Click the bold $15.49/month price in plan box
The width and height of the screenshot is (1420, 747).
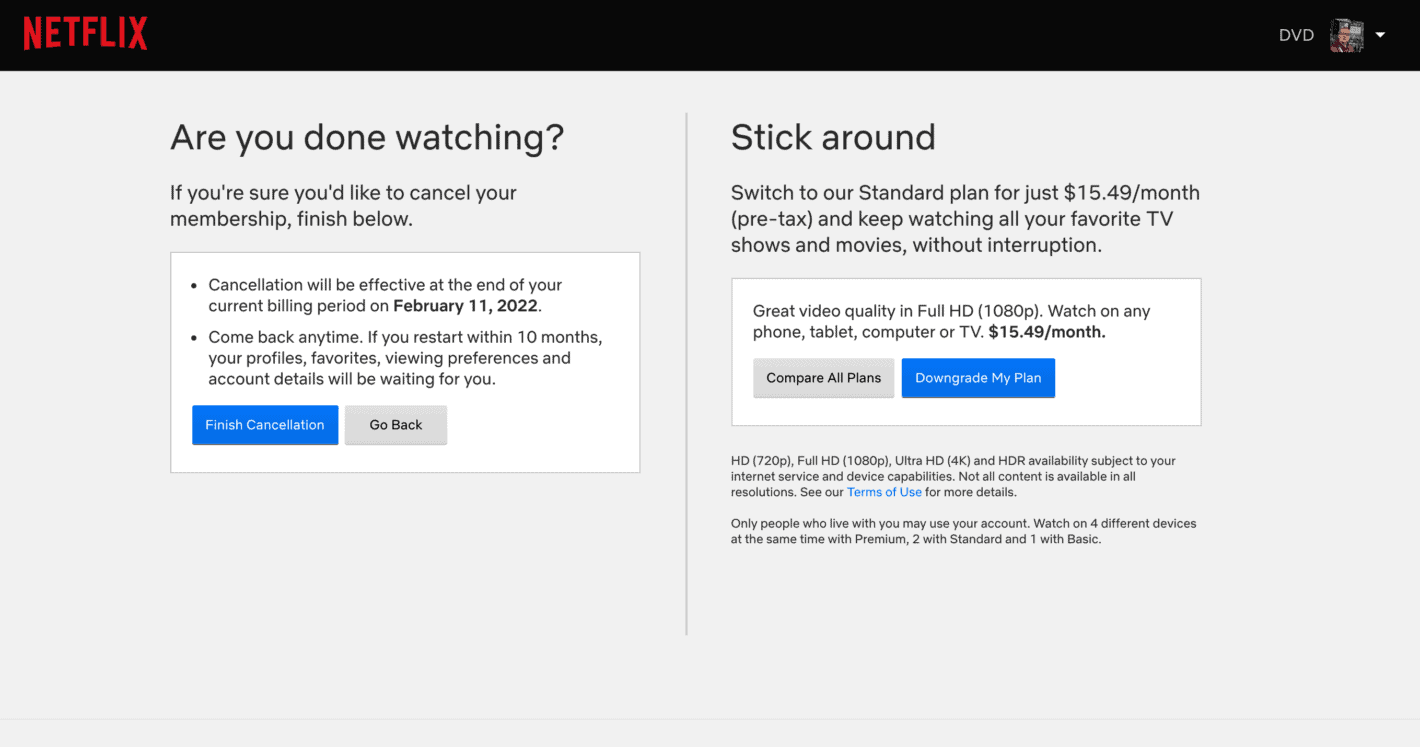(1047, 332)
